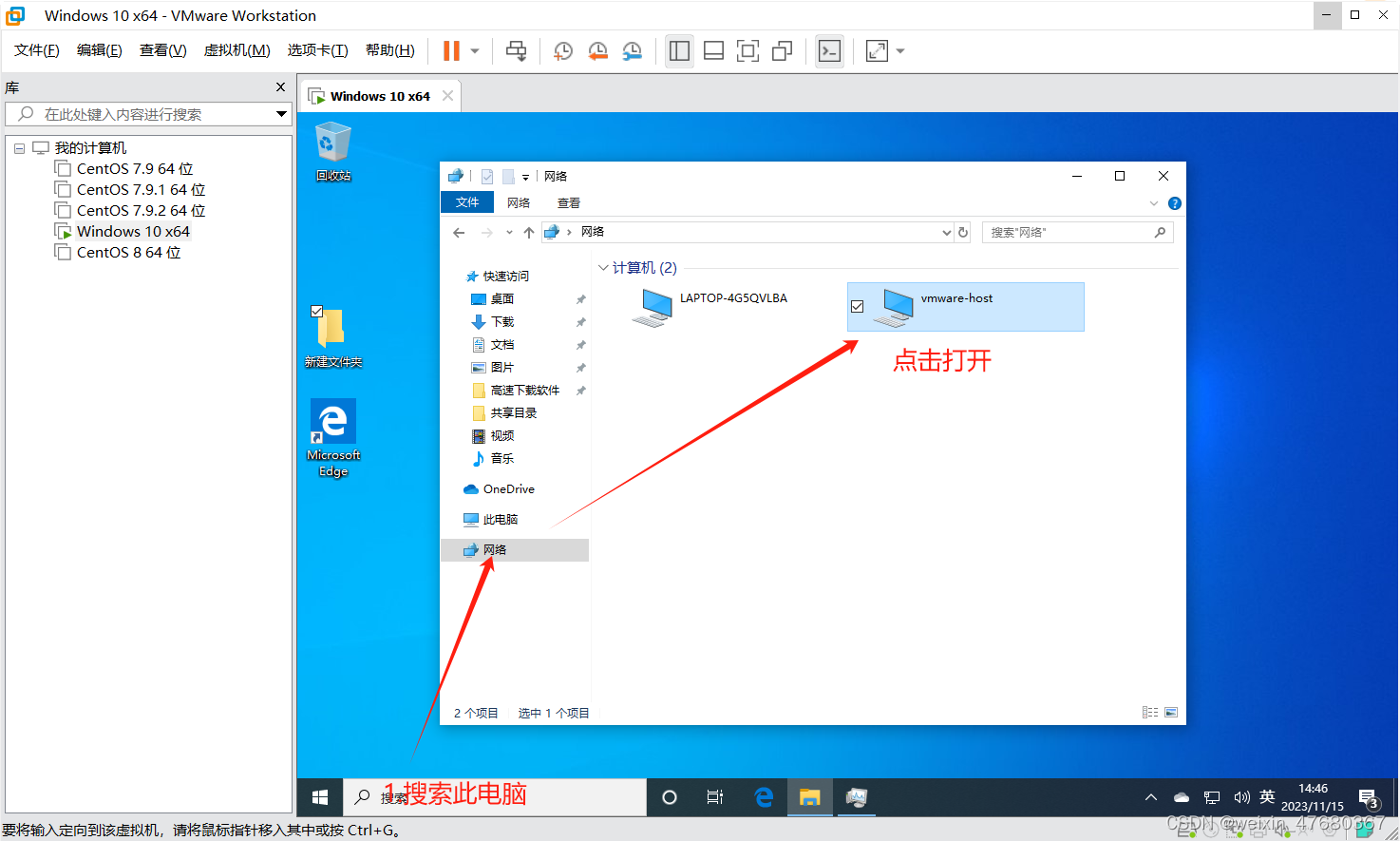This screenshot has width=1400, height=841.
Task: Expand the Explorer ribbon chevron
Action: tap(1154, 203)
